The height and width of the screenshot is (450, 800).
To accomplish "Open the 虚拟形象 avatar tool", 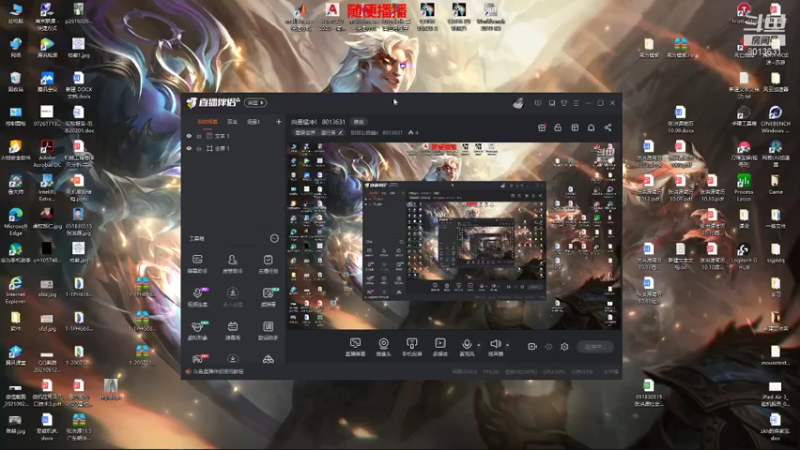I will click(x=197, y=330).
